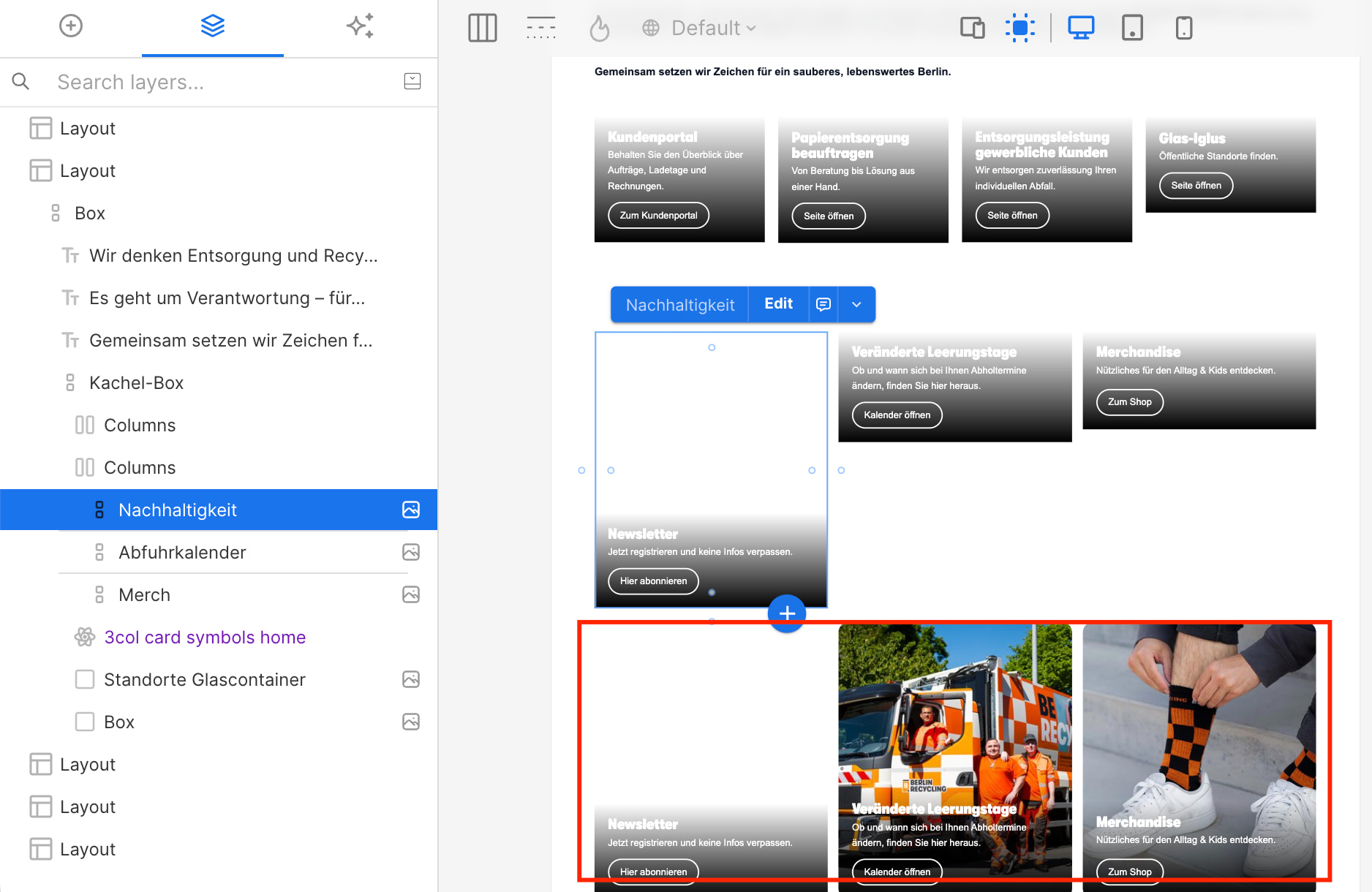Switch to tablet viewport
The width and height of the screenshot is (1372, 892).
tap(1132, 28)
